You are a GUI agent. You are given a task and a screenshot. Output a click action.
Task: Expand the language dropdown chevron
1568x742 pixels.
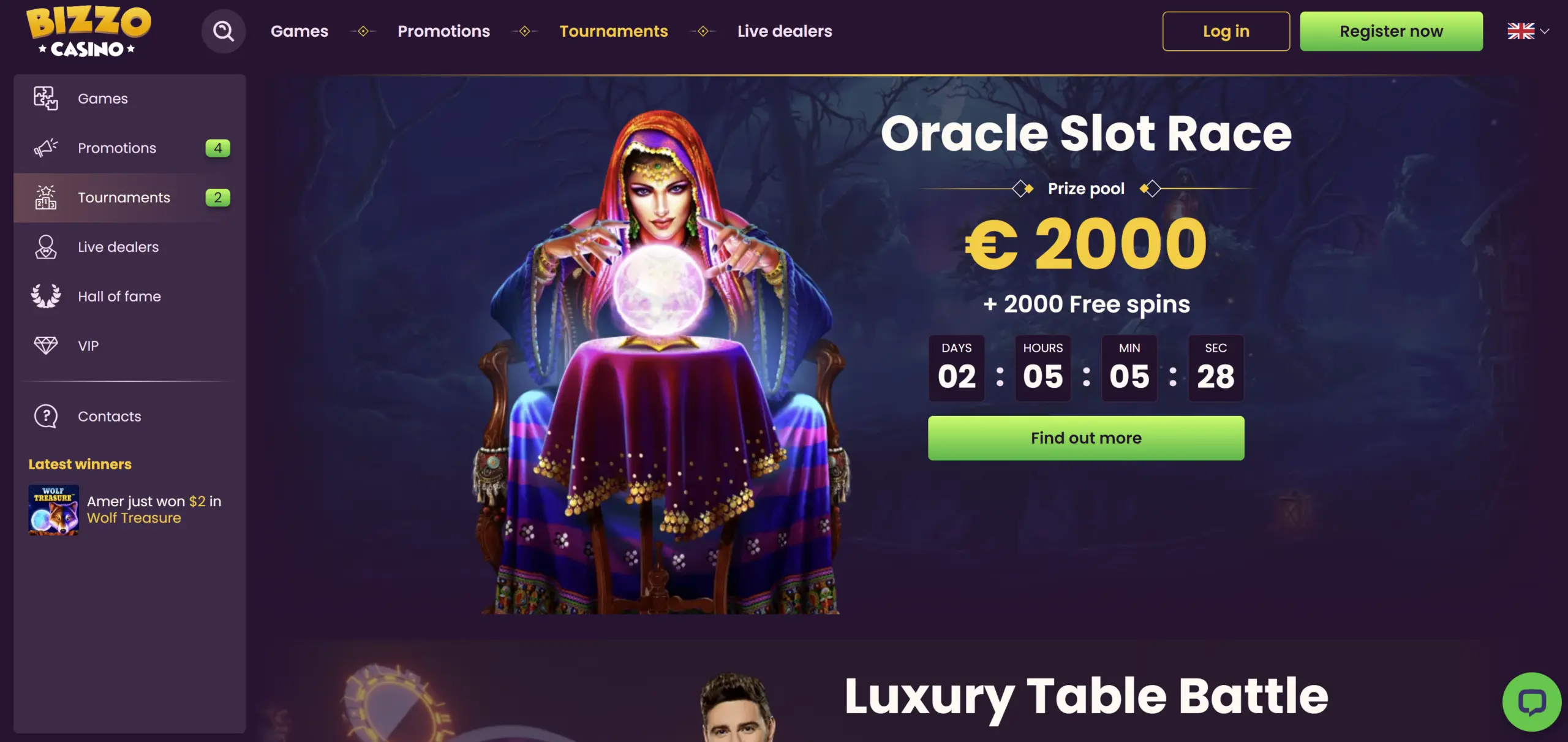(x=1545, y=31)
